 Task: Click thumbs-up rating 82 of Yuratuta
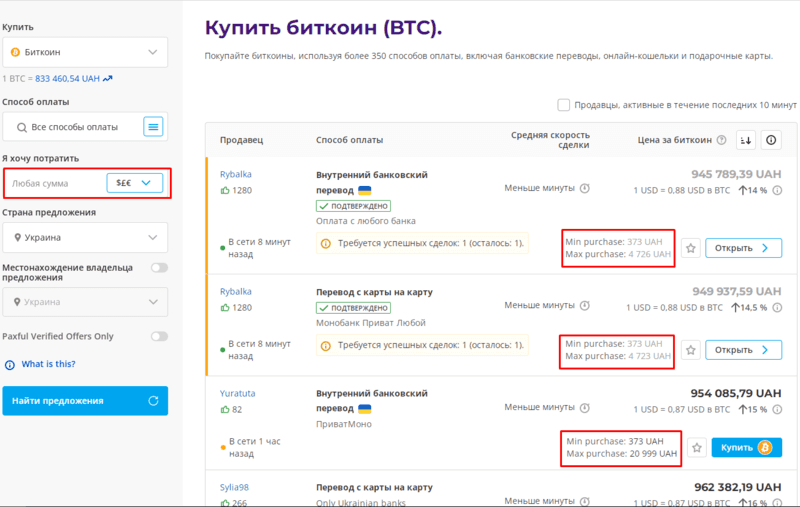click(231, 410)
